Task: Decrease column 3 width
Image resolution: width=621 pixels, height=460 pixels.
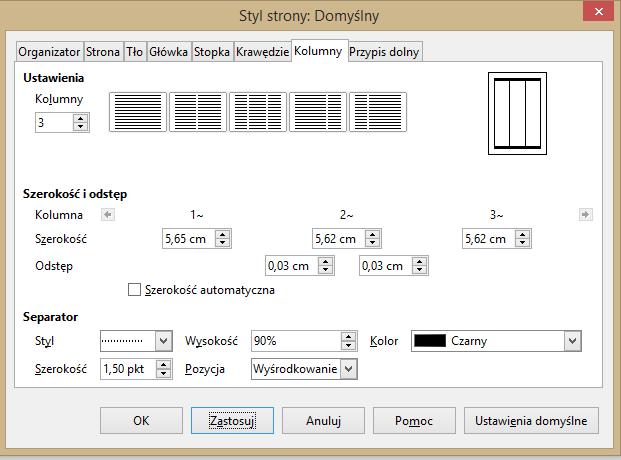Action: 522,243
